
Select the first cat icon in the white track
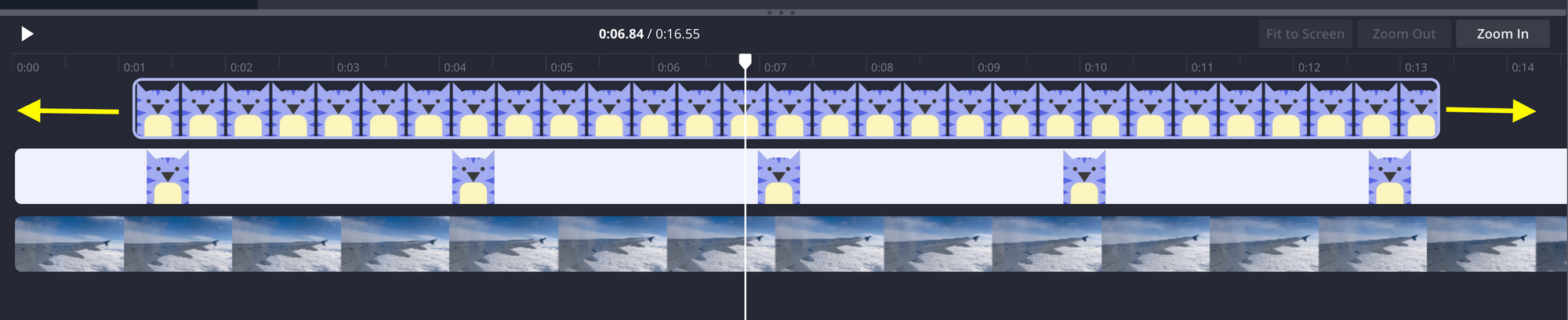pyautogui.click(x=168, y=177)
